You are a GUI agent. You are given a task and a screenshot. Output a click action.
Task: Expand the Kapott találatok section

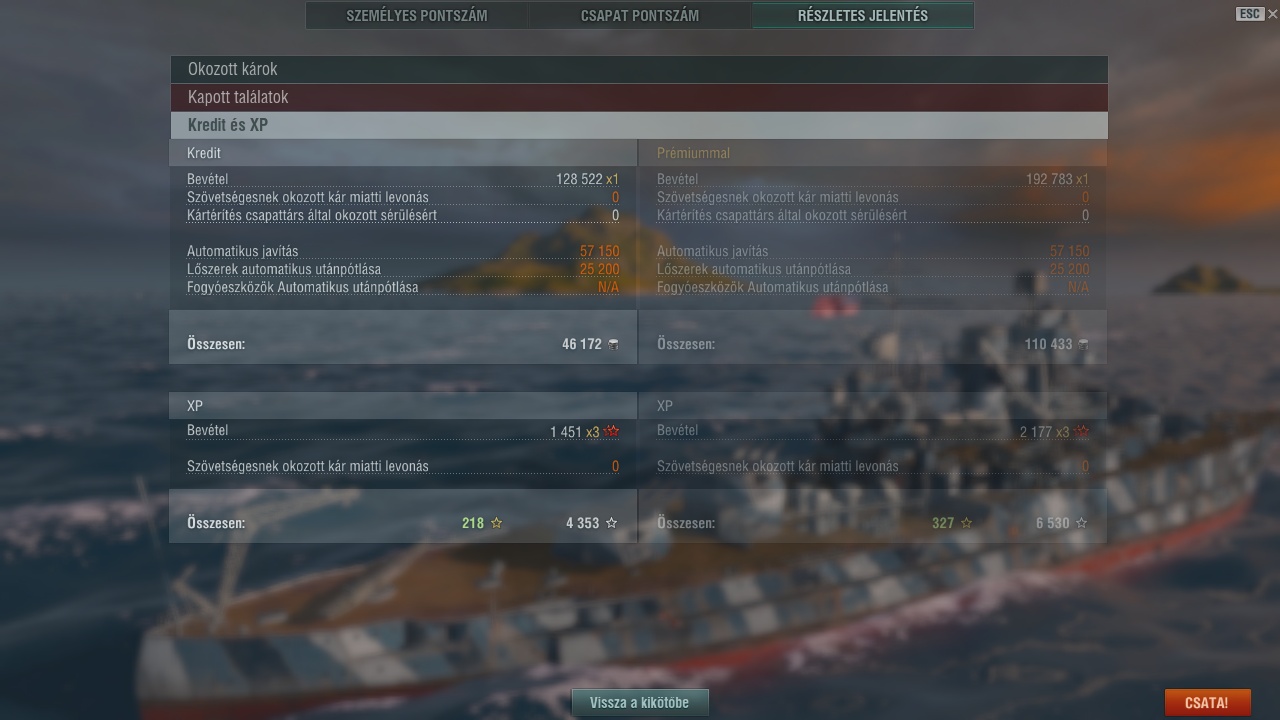click(639, 97)
